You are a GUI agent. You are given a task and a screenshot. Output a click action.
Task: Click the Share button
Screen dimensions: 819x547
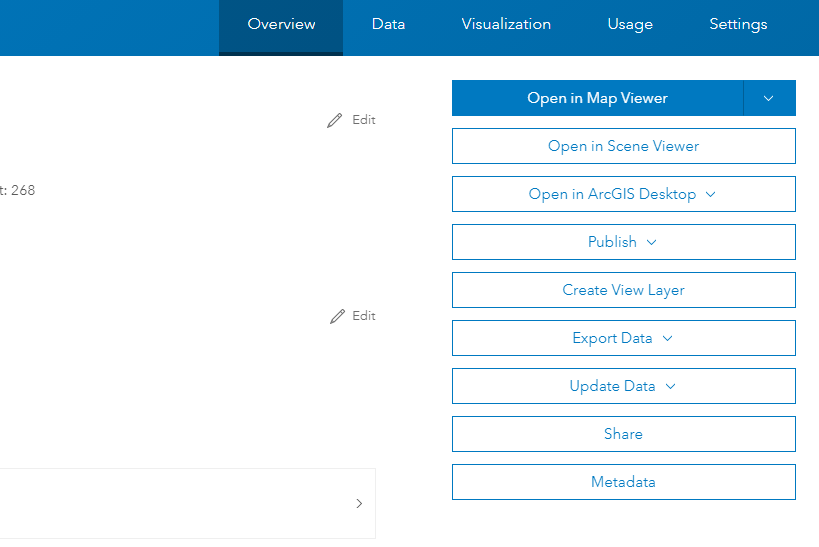623,434
